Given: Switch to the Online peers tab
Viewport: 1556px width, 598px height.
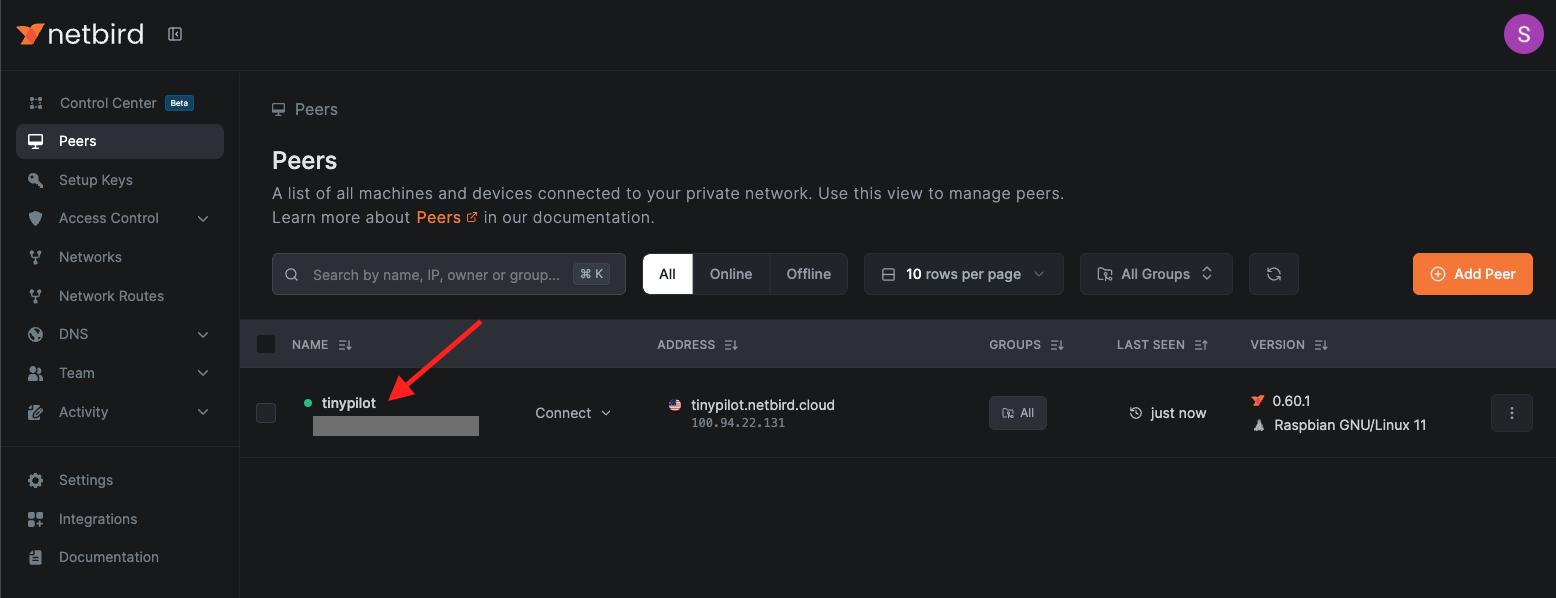Looking at the screenshot, I should coord(731,273).
